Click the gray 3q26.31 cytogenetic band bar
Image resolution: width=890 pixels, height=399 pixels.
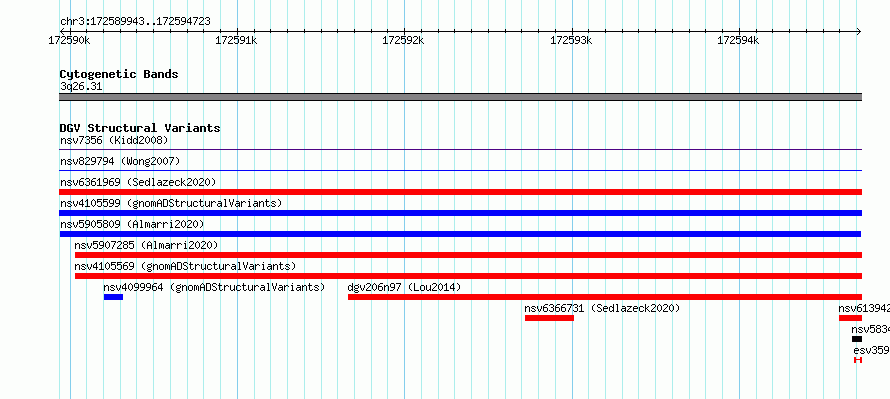tap(460, 97)
